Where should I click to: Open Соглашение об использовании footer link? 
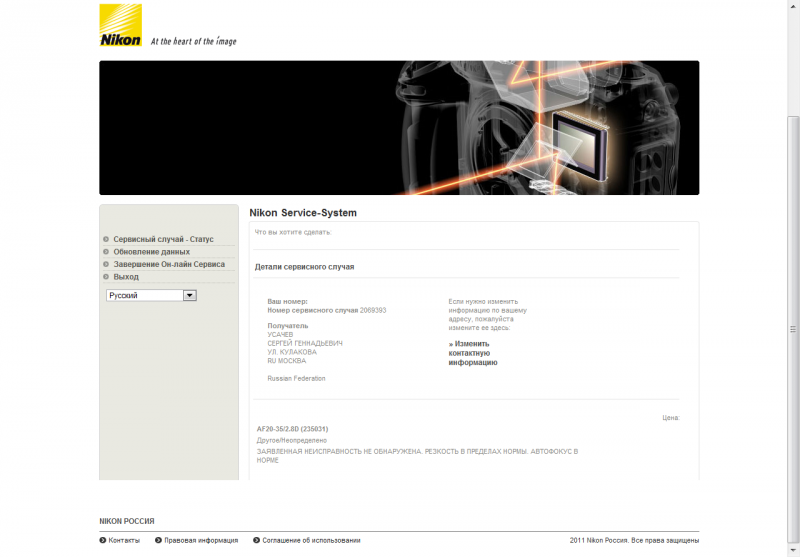[311, 540]
